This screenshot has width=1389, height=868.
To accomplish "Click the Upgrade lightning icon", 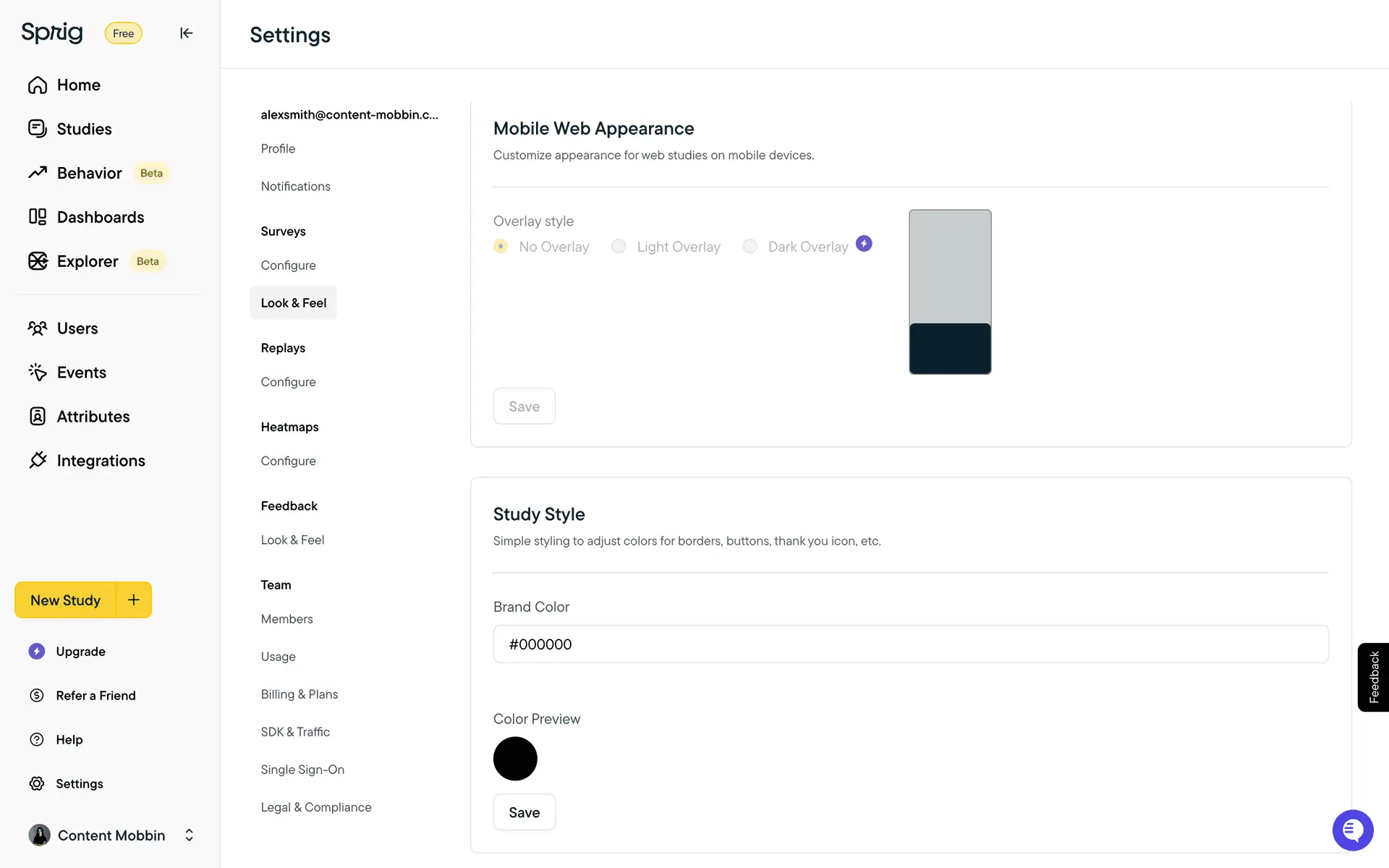I will (x=36, y=651).
